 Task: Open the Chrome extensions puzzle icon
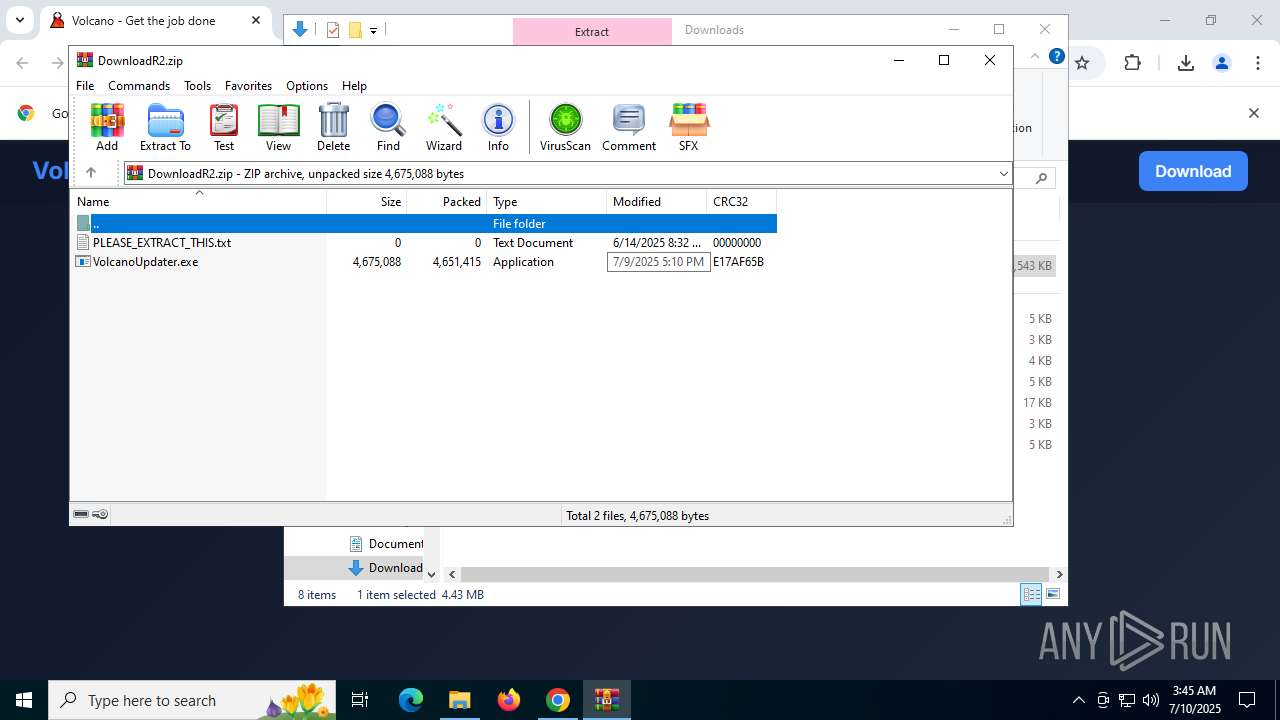(x=1132, y=63)
